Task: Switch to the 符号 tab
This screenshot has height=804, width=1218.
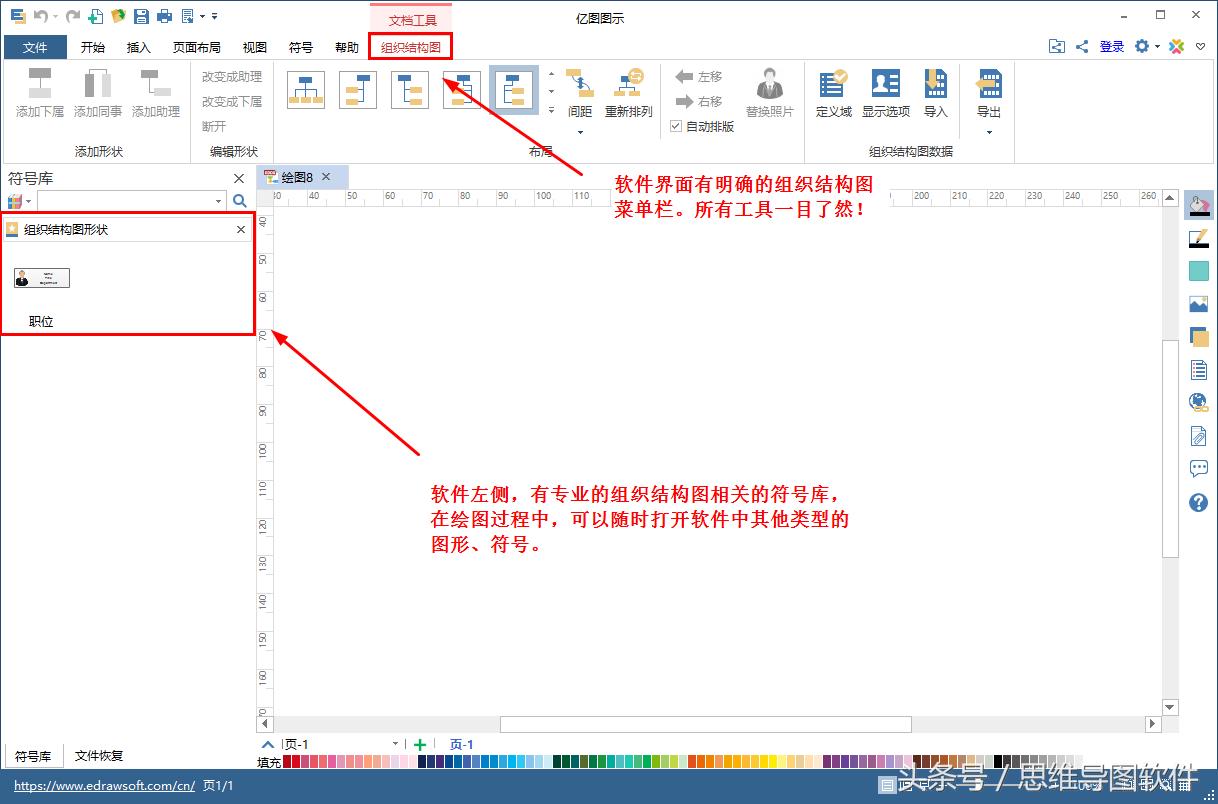Action: point(301,47)
